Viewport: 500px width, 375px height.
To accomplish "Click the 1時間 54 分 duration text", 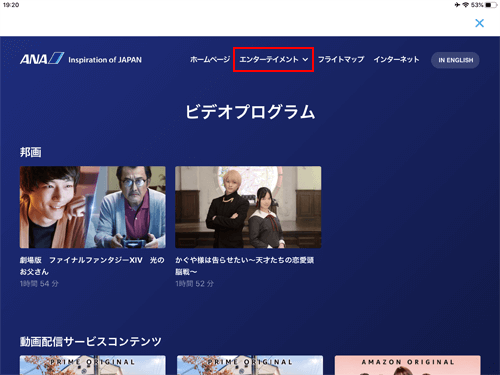I will [x=39, y=284].
